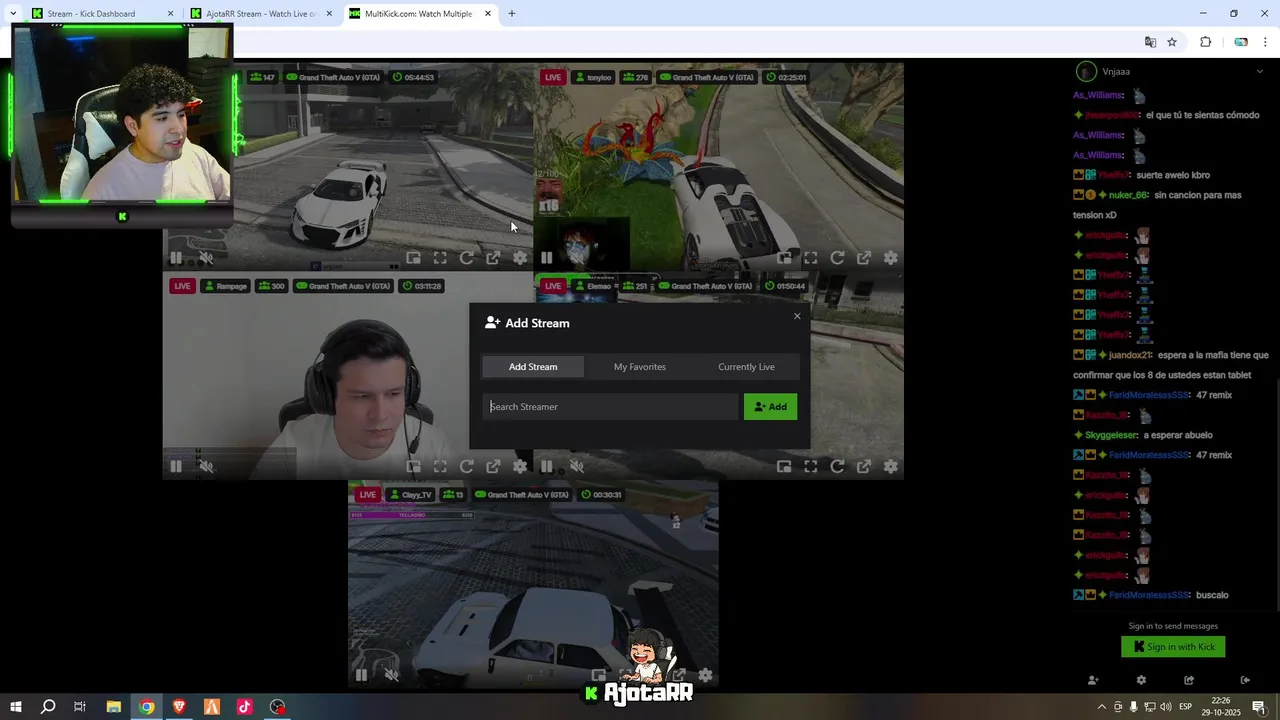Pop out the stream with 147 viewers

(x=493, y=258)
